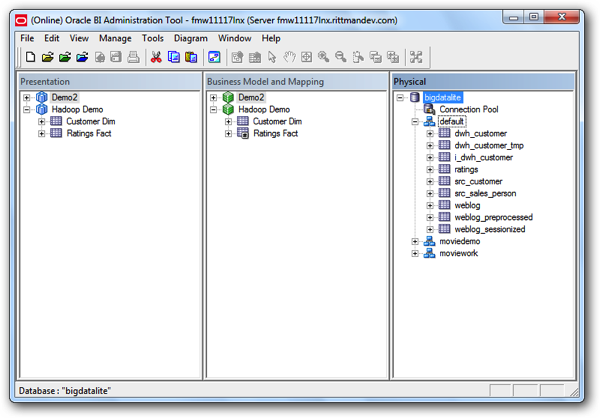Open the Window menu
The width and height of the screenshot is (600, 418).
click(235, 38)
